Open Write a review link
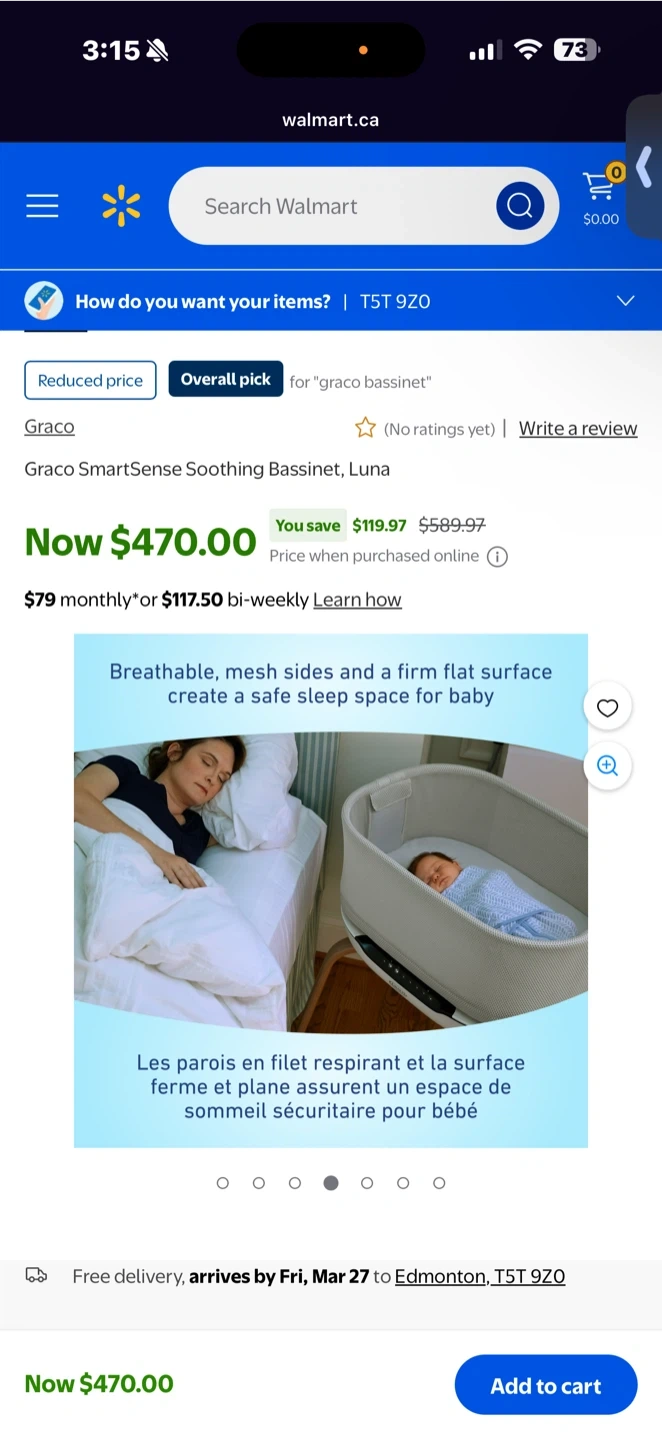 pyautogui.click(x=578, y=428)
